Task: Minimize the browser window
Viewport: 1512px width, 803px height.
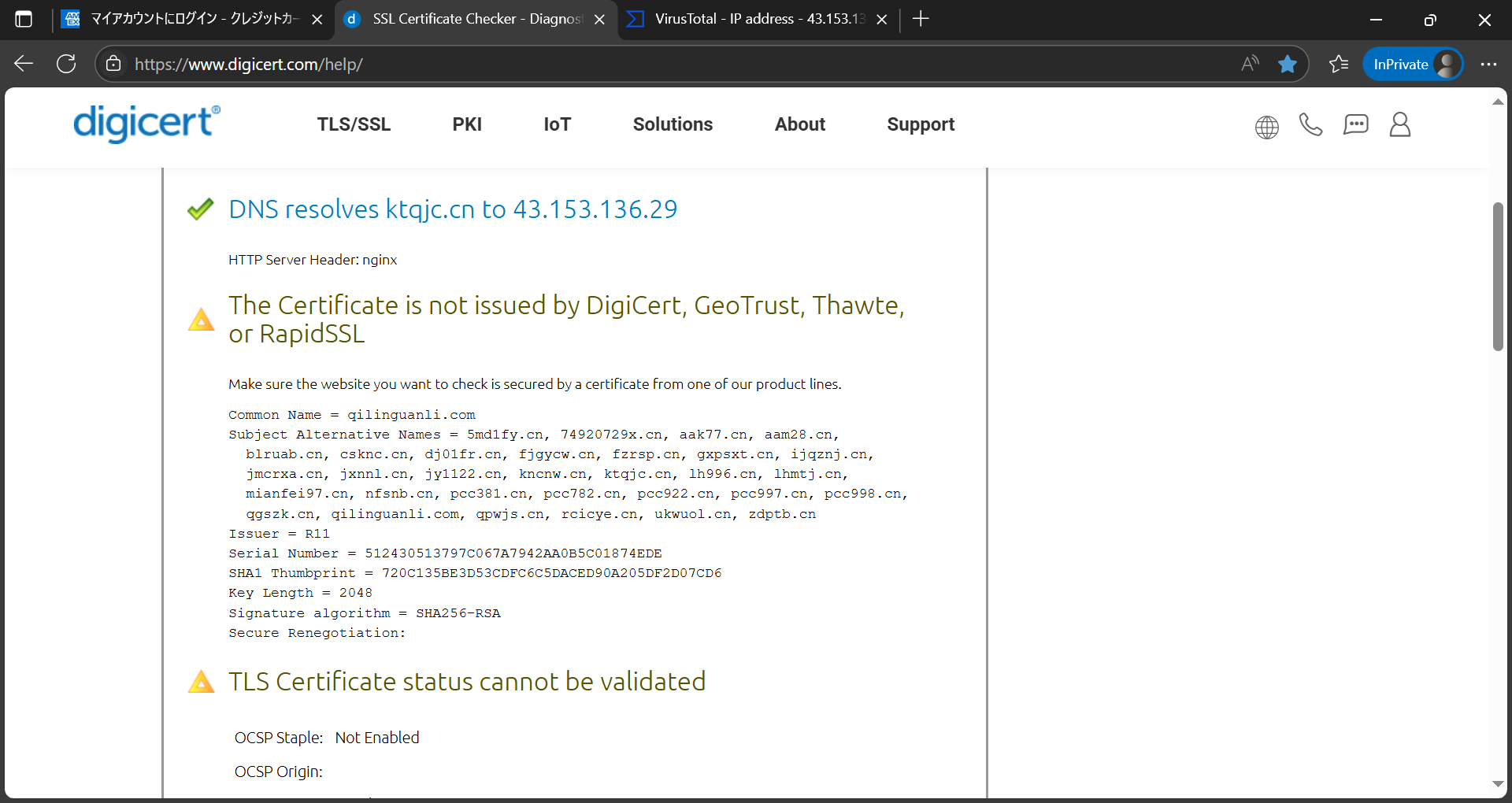Action: (x=1376, y=20)
